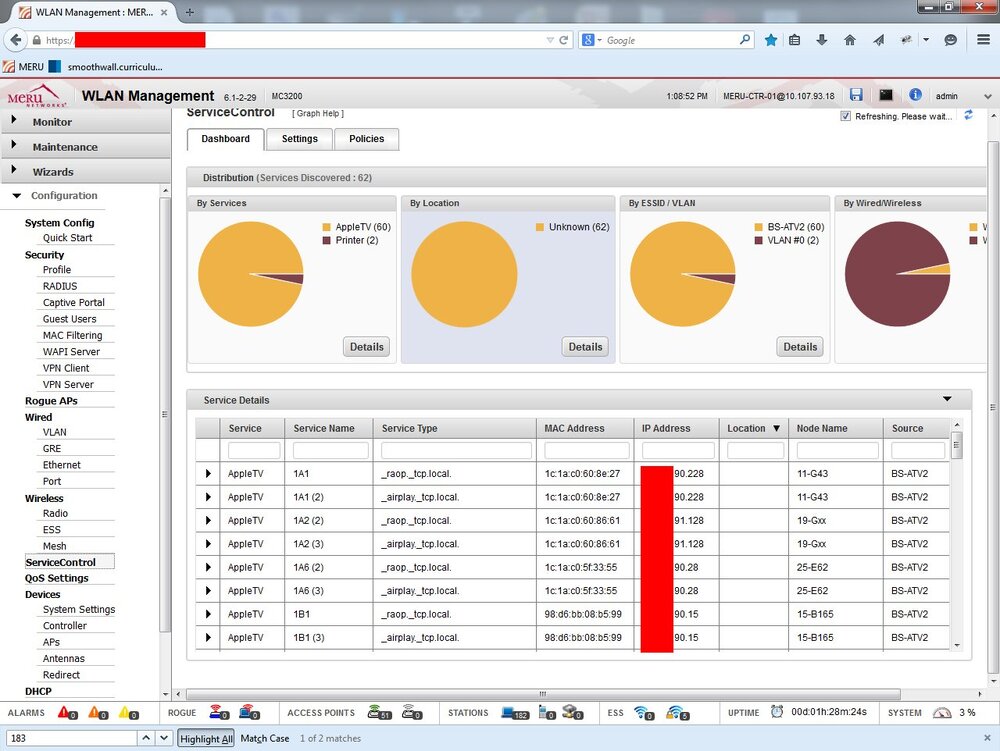Open the admin dropdown arrow

coord(987,96)
